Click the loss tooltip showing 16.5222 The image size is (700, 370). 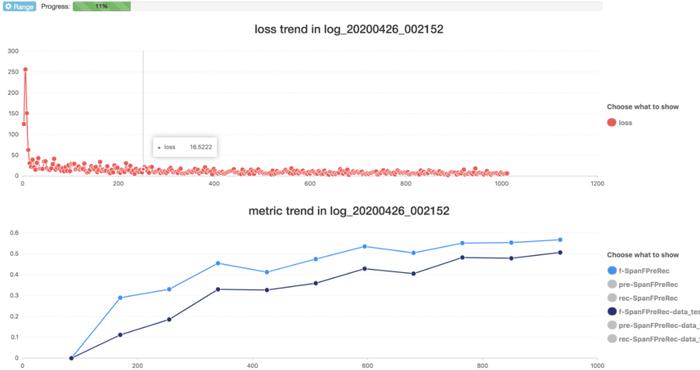pyautogui.click(x=185, y=147)
